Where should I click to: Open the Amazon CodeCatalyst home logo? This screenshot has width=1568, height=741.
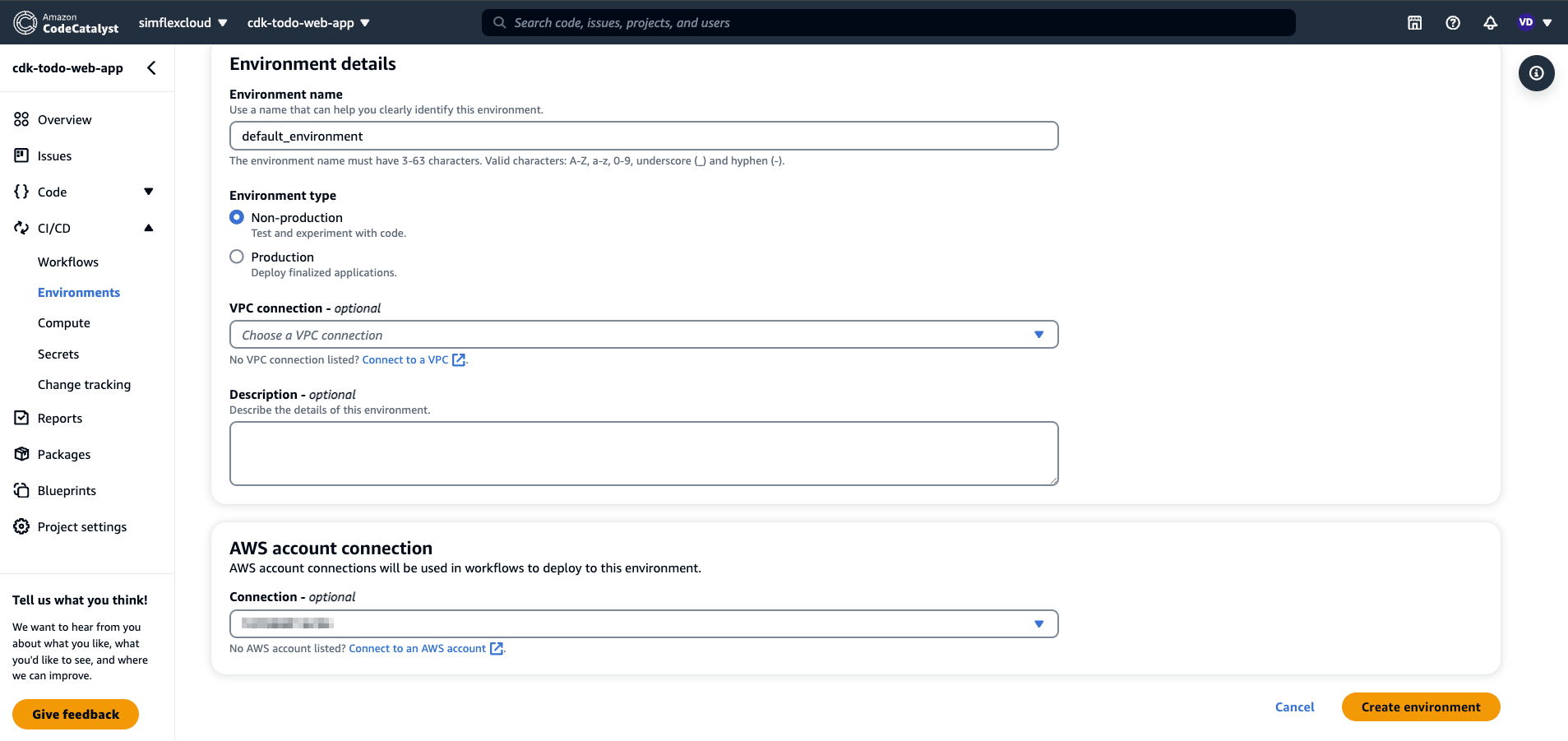(67, 22)
